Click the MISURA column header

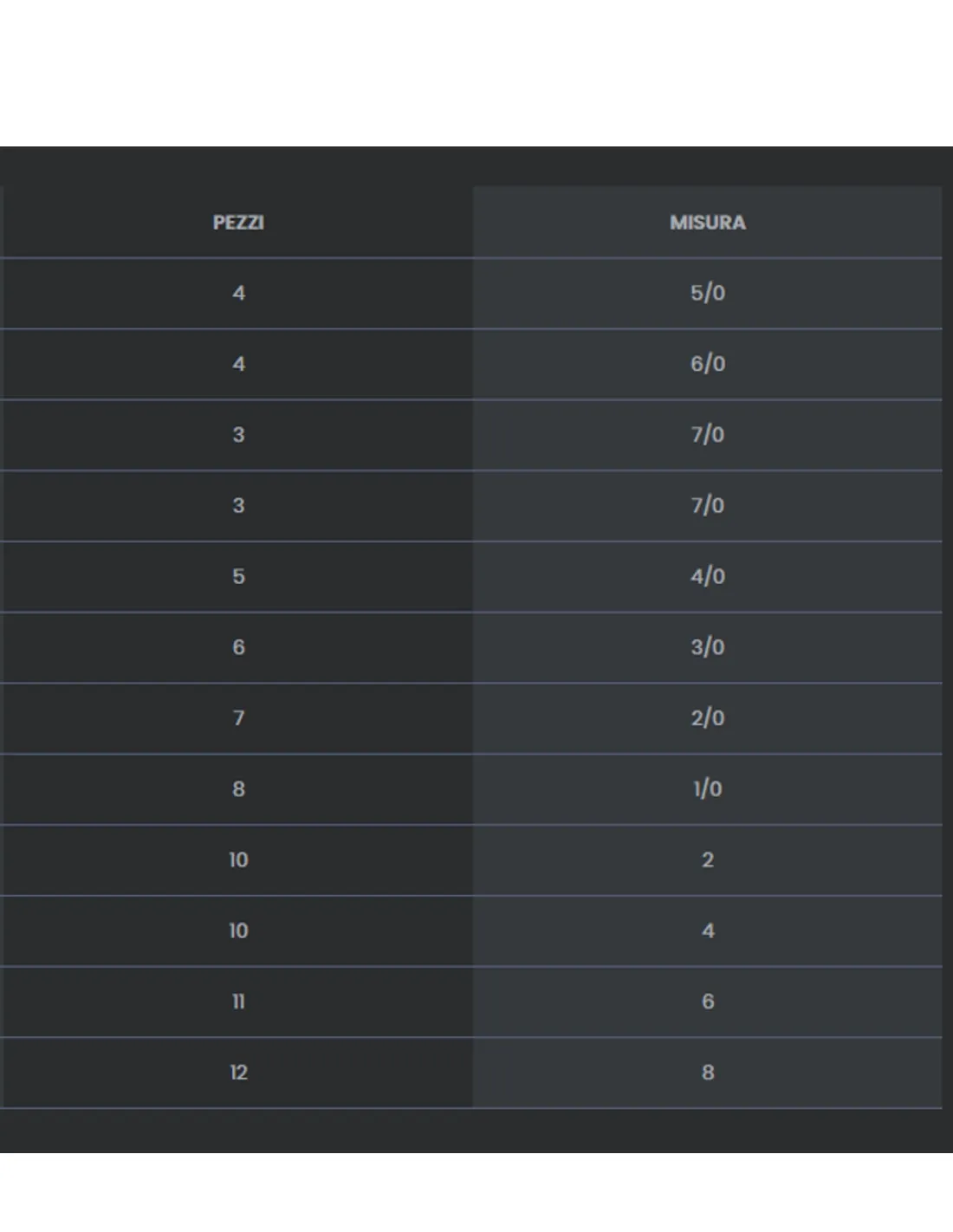point(707,222)
